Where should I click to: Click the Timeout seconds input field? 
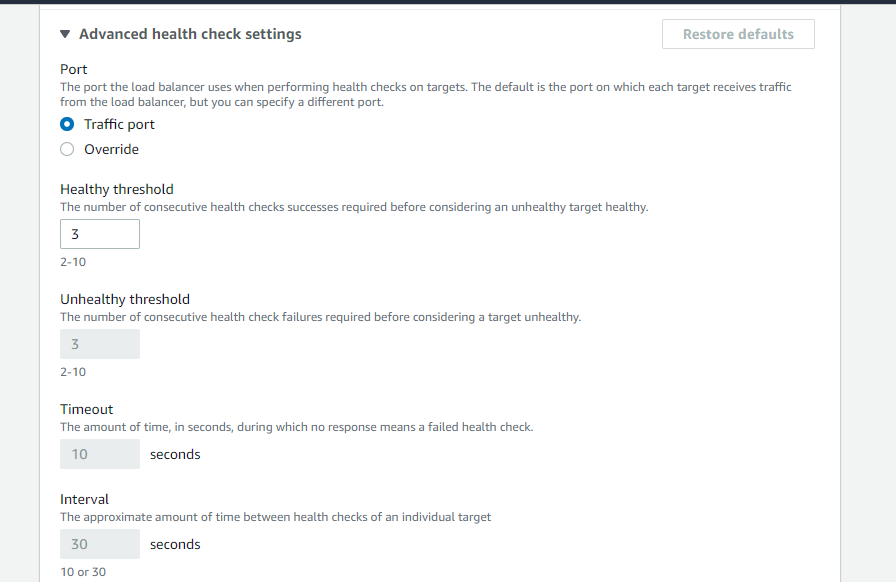coord(100,454)
